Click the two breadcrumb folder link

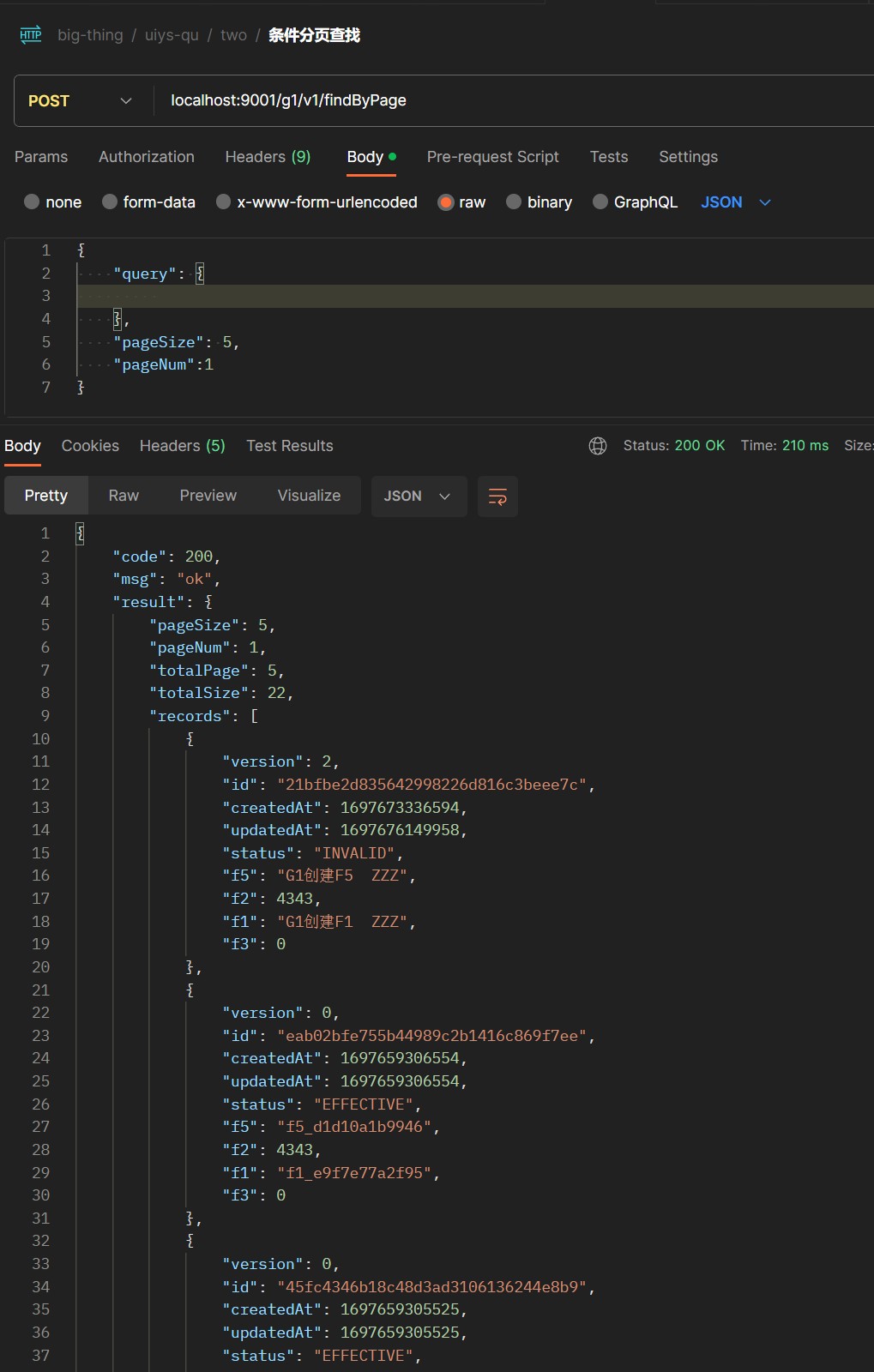pyautogui.click(x=233, y=35)
